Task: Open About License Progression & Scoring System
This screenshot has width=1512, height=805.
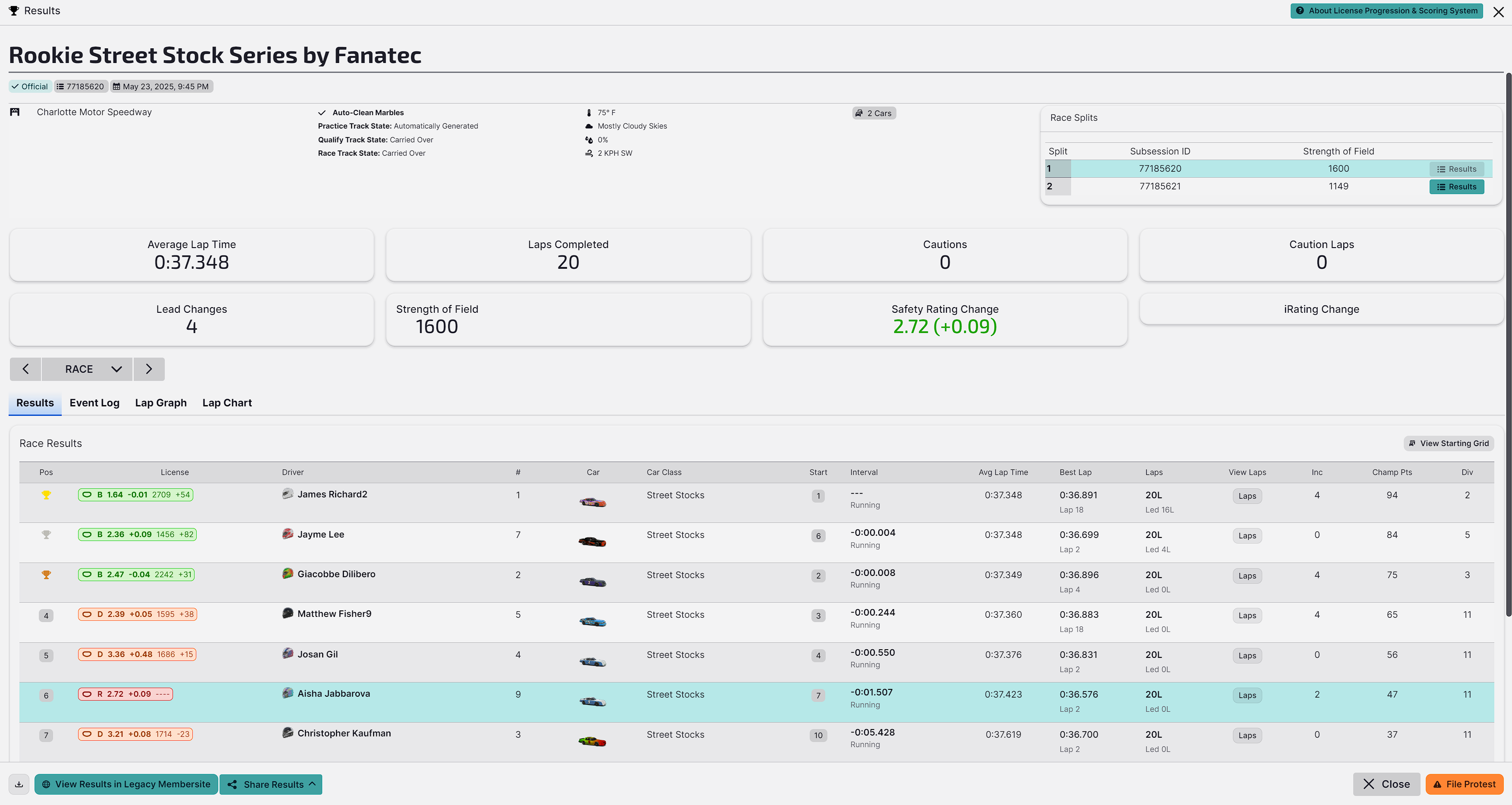Action: pos(1386,10)
